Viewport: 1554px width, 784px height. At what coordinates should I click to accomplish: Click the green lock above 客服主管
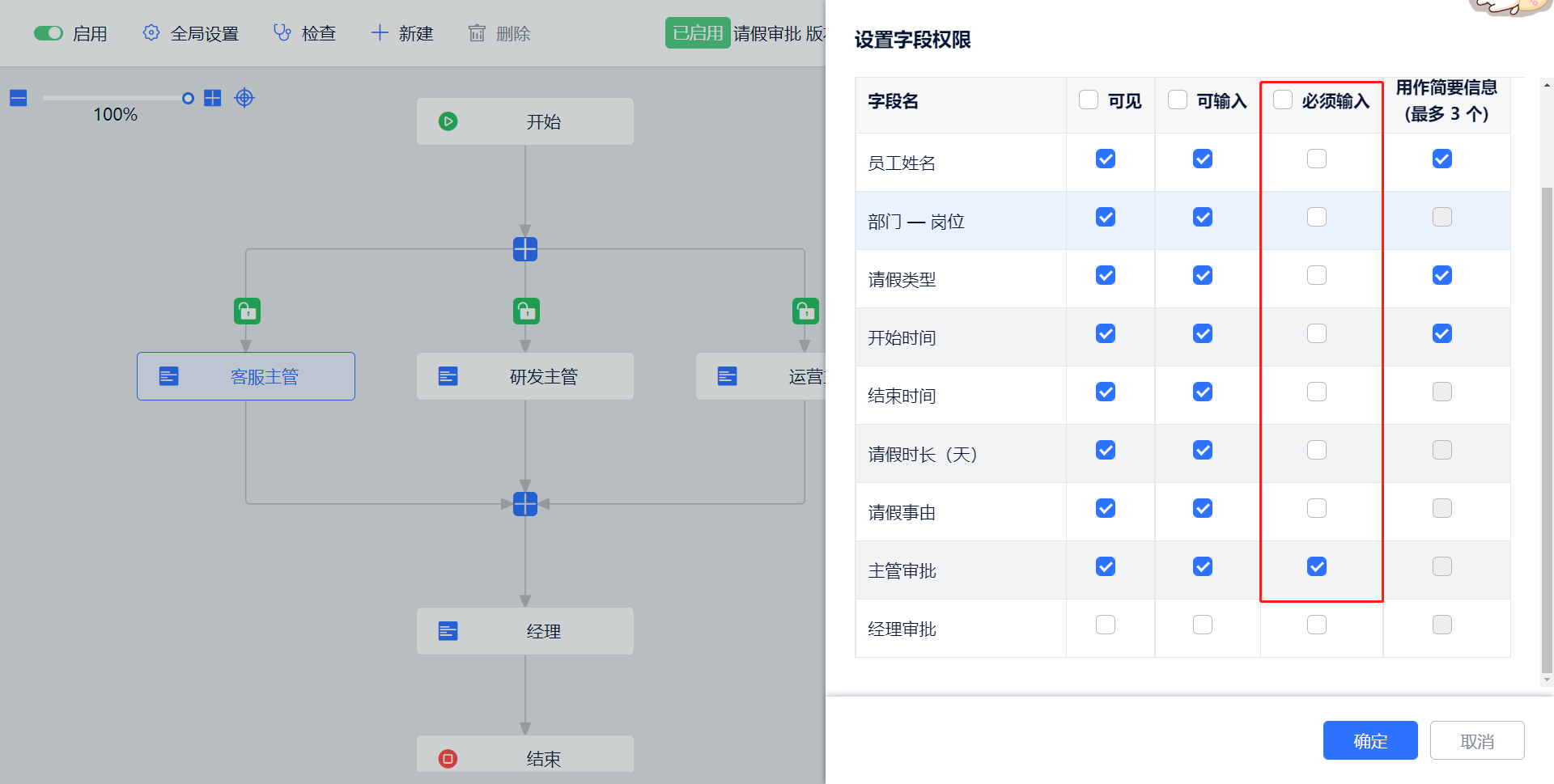pyautogui.click(x=247, y=311)
